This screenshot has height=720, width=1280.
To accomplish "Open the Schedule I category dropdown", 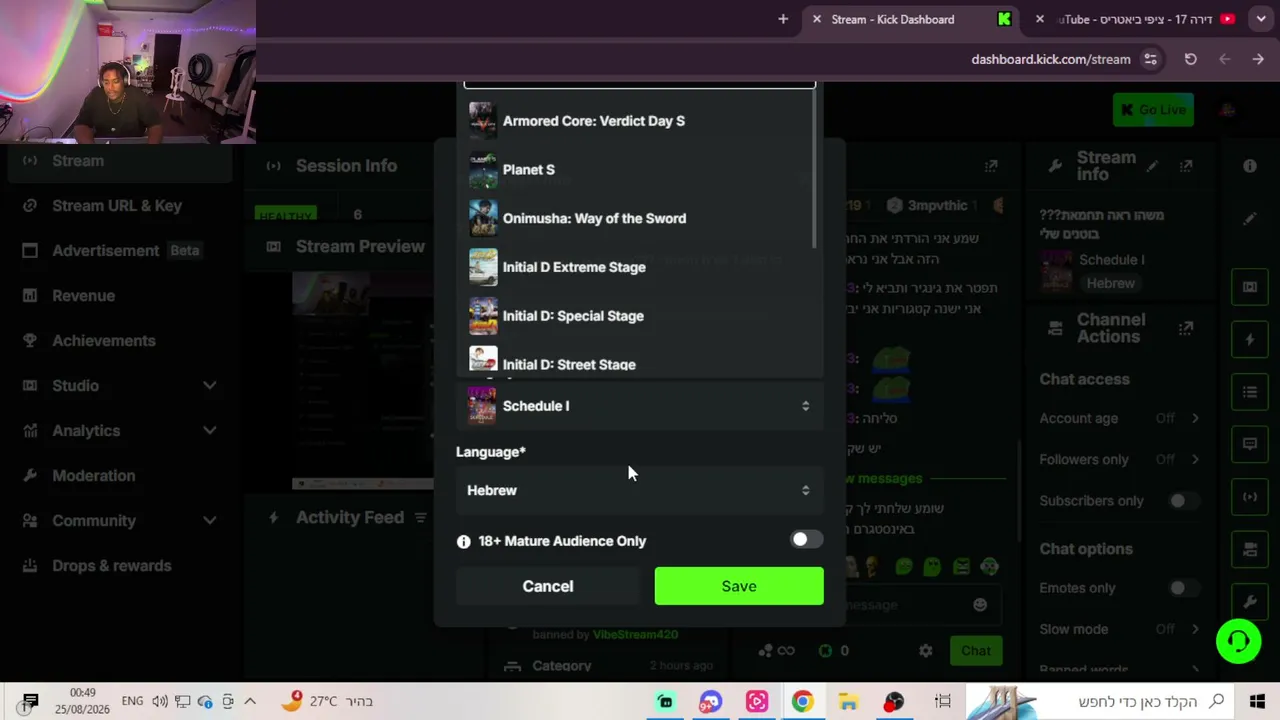I will tap(639, 406).
